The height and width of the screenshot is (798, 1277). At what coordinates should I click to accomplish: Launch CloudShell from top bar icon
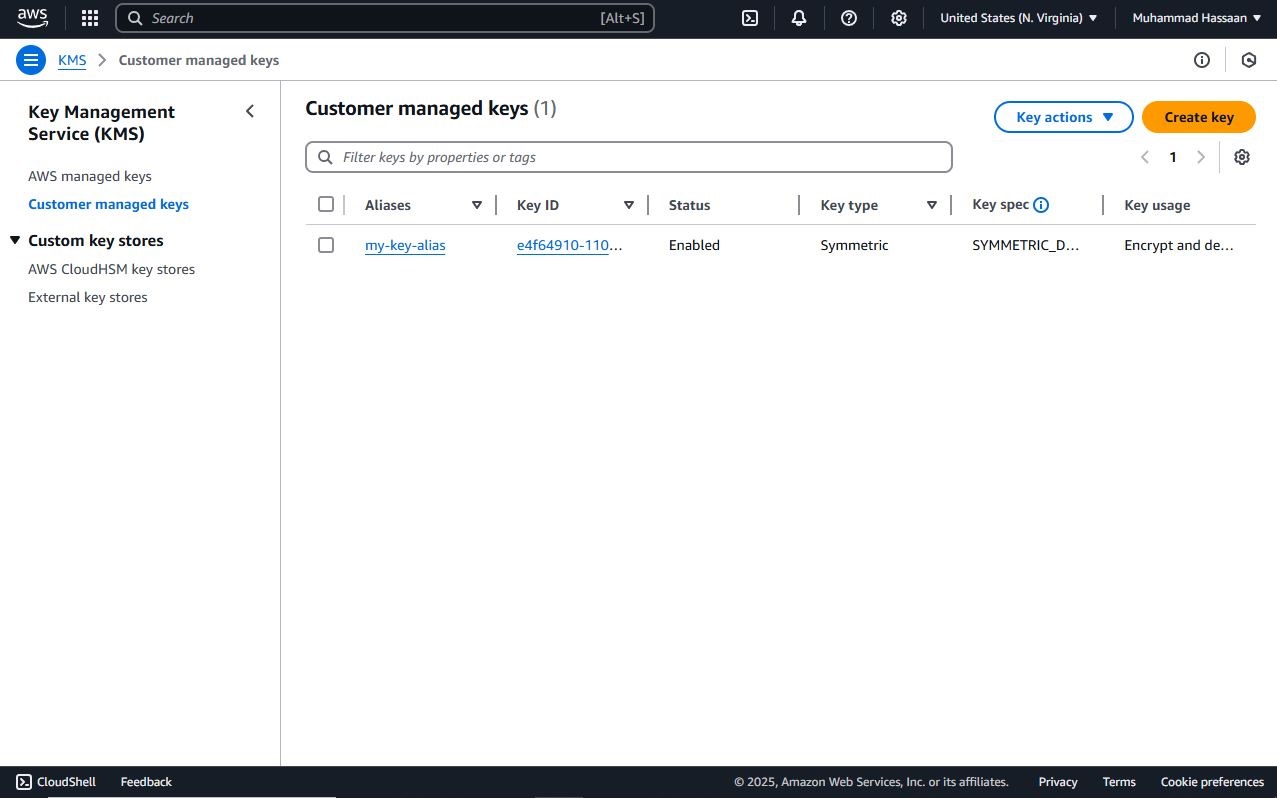[749, 18]
